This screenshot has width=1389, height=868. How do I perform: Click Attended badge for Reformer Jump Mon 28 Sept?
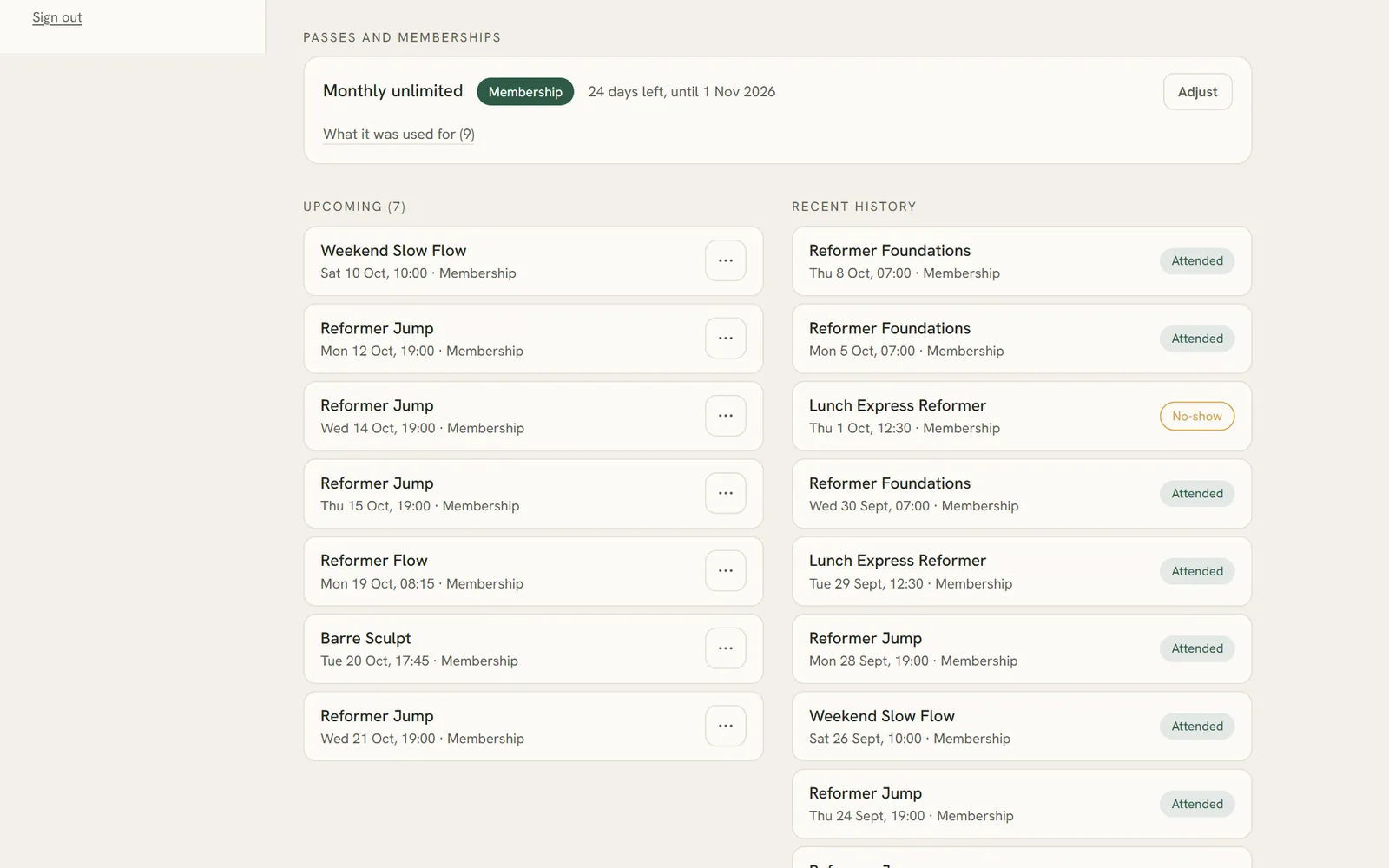click(x=1196, y=648)
